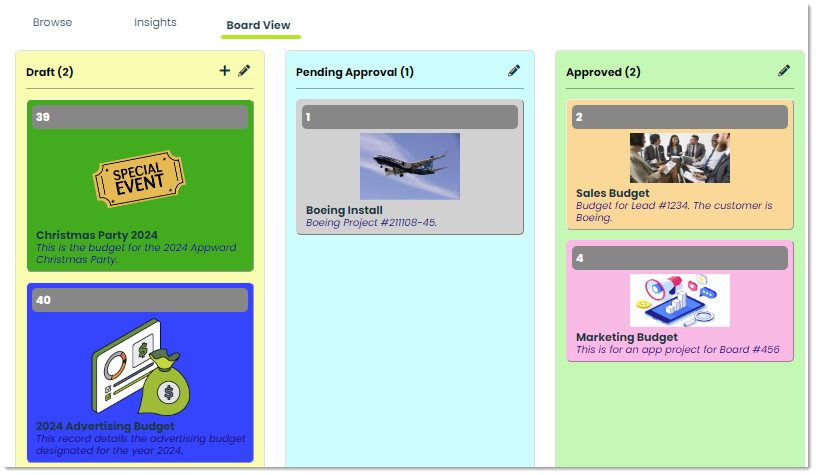Screen dimensions: 816x475
Task: Edit the Draft column with pencil icon
Action: [x=244, y=71]
